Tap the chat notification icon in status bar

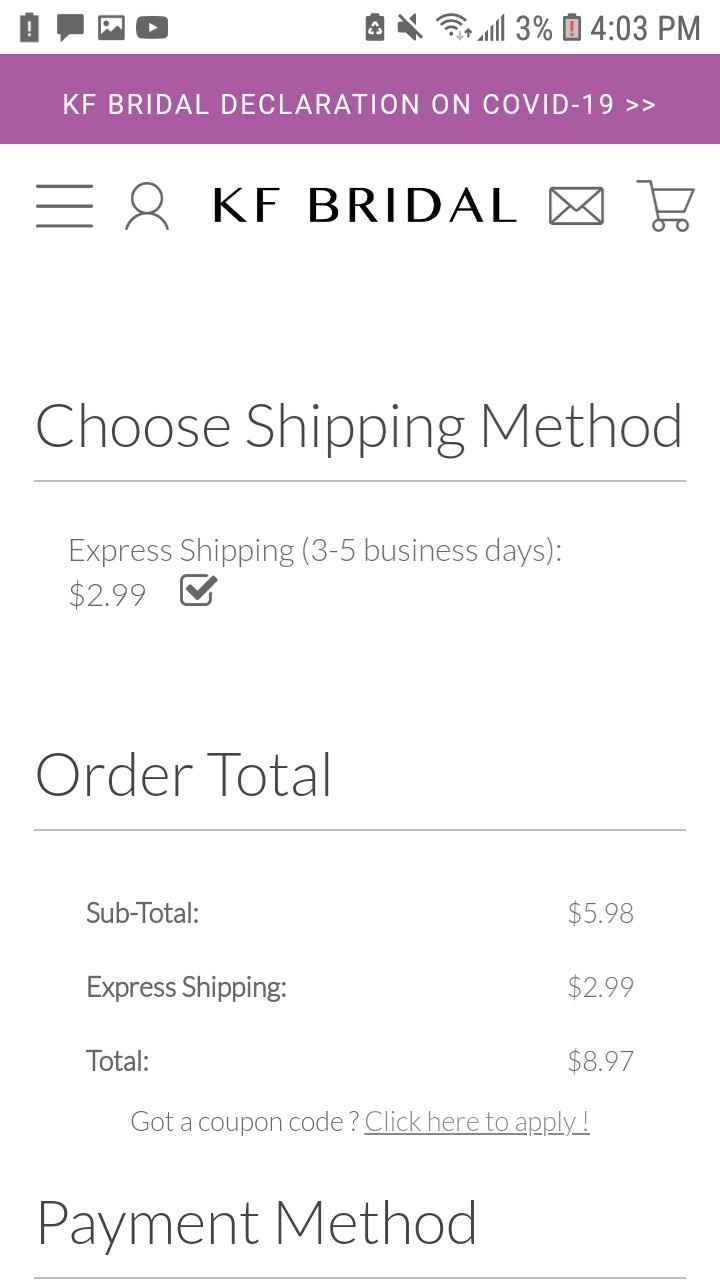(x=69, y=27)
